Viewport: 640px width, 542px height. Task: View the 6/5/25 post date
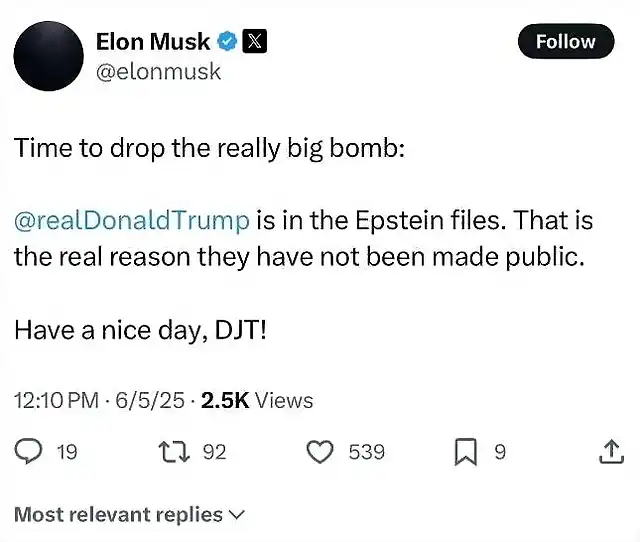pos(150,400)
